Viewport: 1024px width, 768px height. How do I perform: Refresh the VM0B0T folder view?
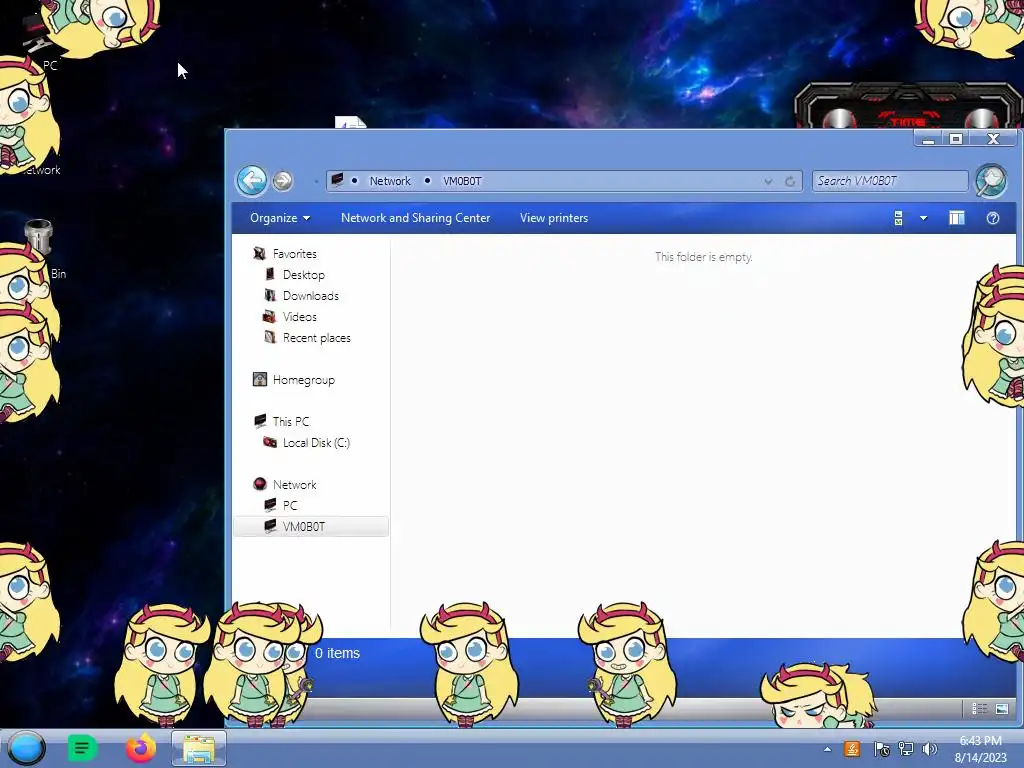pyautogui.click(x=790, y=182)
